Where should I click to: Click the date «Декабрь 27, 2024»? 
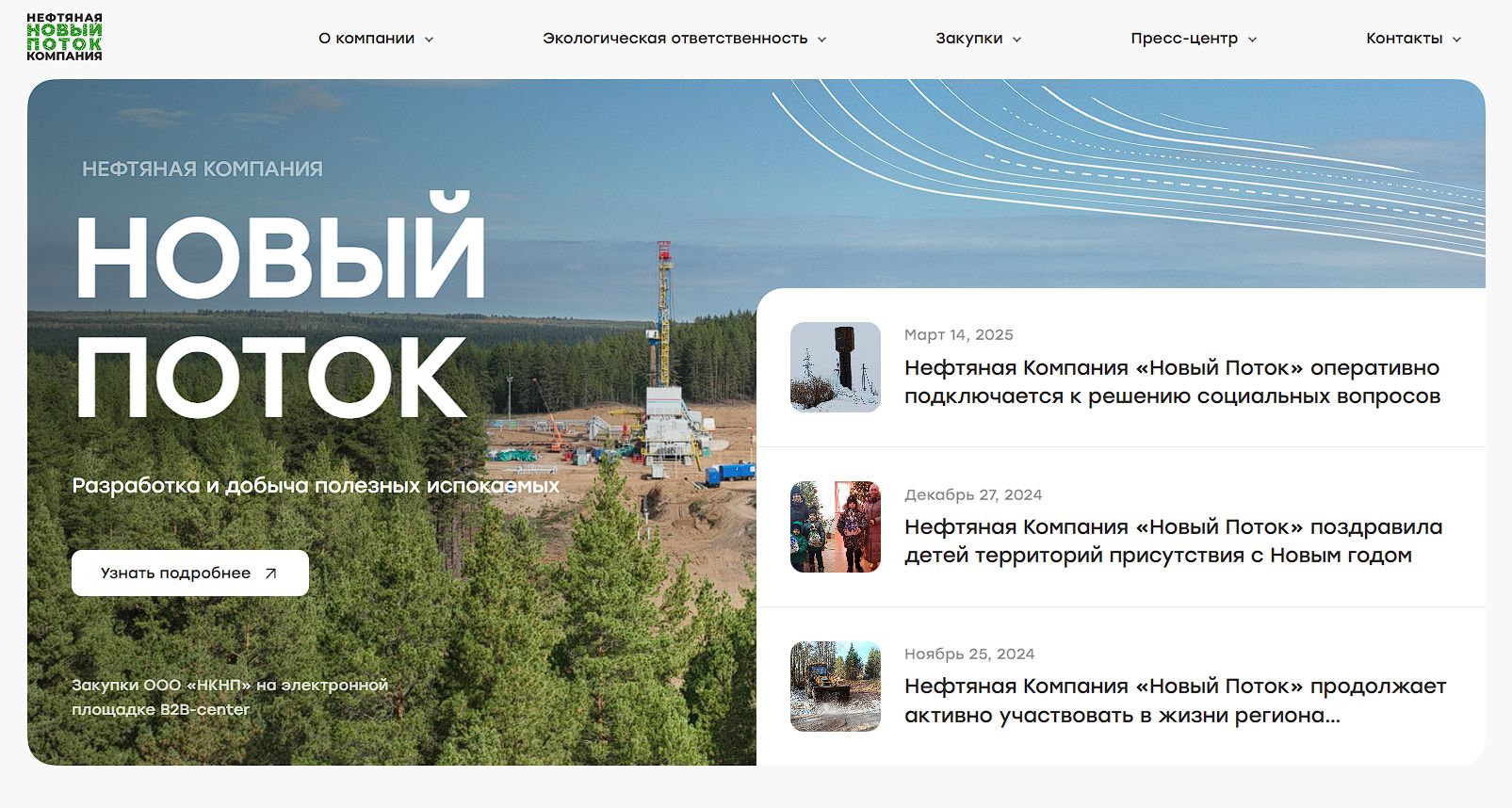click(973, 494)
